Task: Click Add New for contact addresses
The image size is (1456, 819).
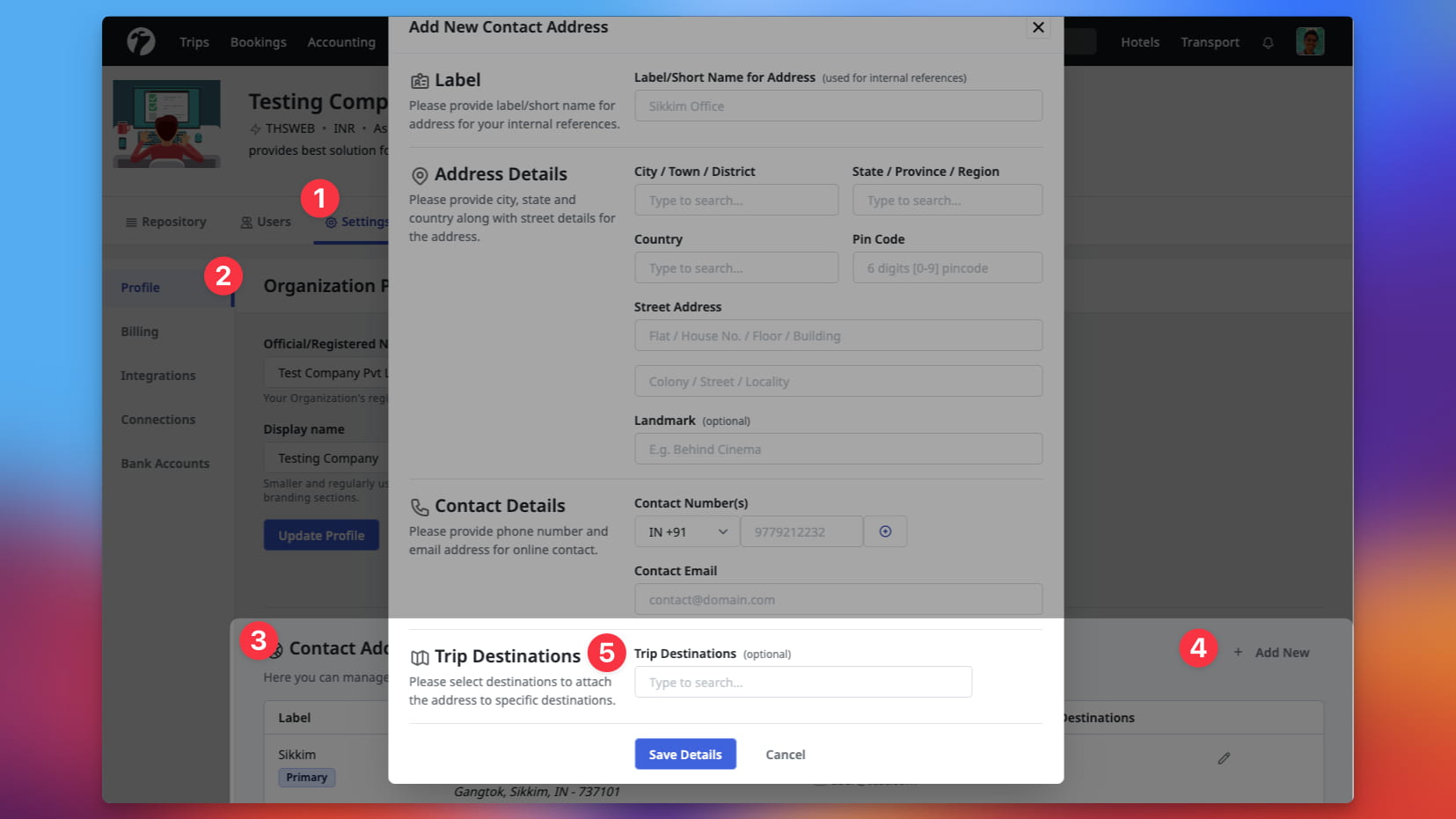Action: tap(1271, 652)
